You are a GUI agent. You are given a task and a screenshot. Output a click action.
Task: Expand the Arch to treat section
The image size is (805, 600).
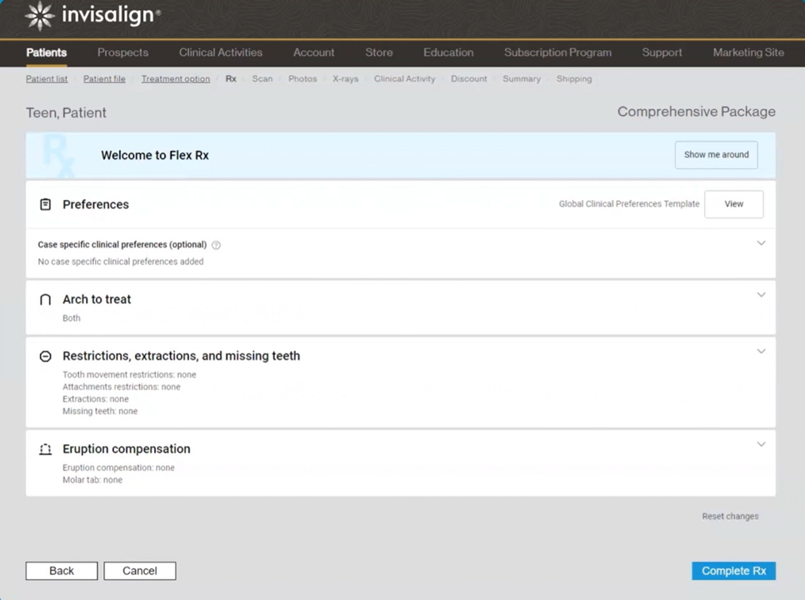(x=761, y=295)
